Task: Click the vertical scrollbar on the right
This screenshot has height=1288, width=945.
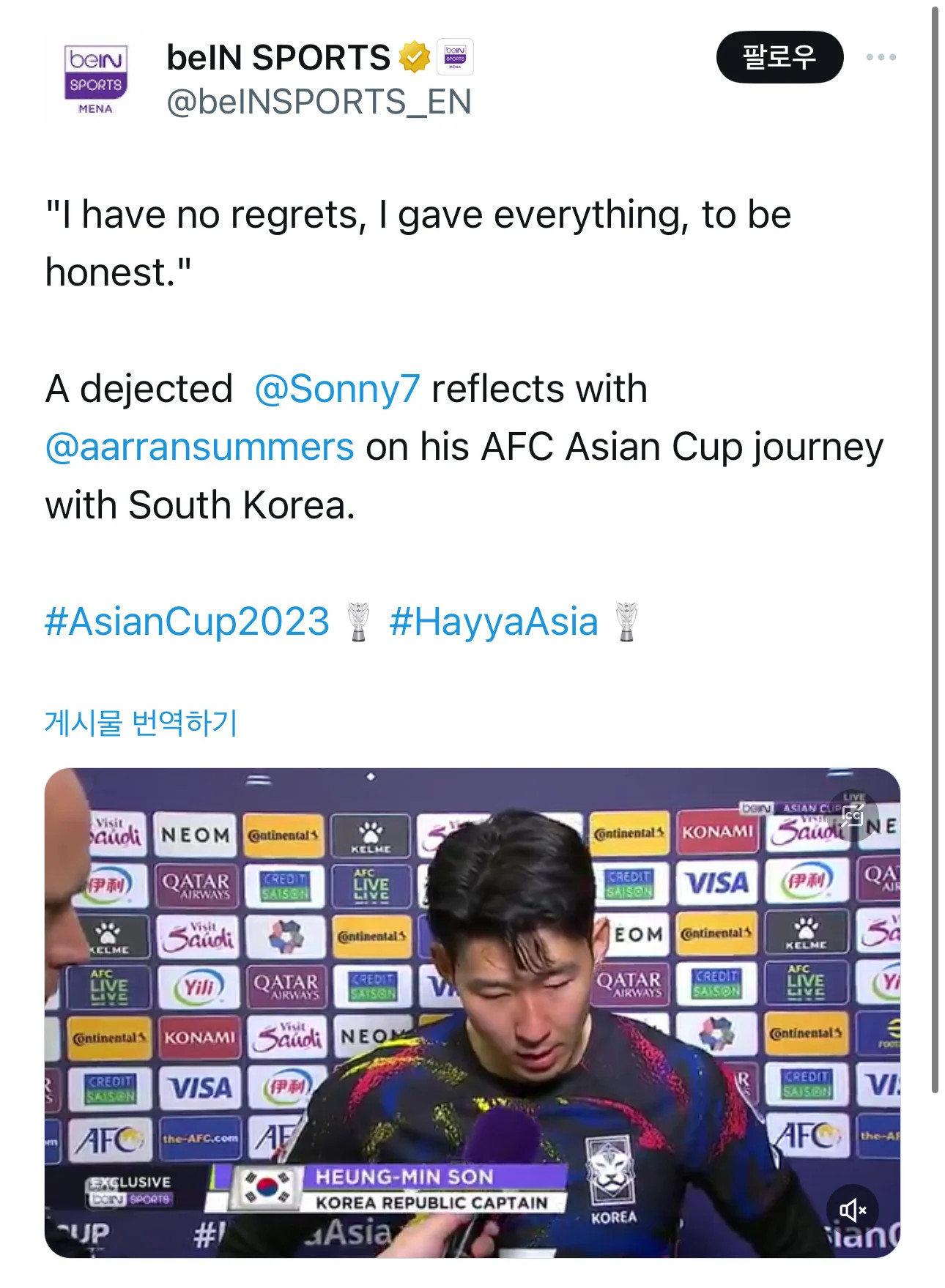Action: (x=935, y=549)
